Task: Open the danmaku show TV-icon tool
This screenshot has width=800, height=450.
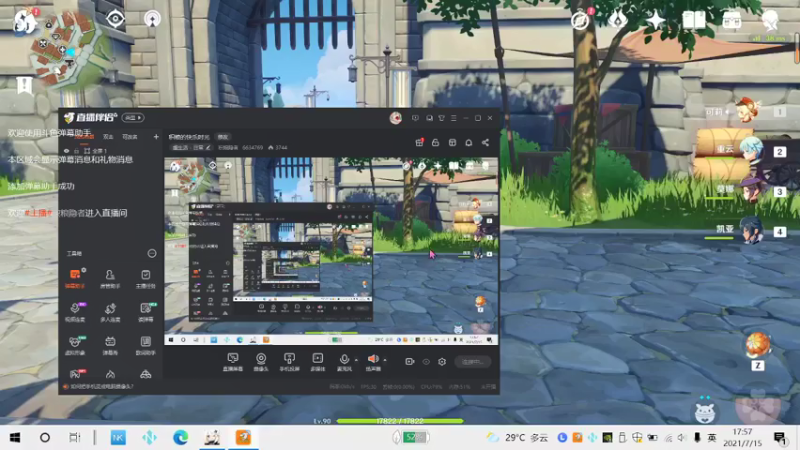Action: click(110, 345)
